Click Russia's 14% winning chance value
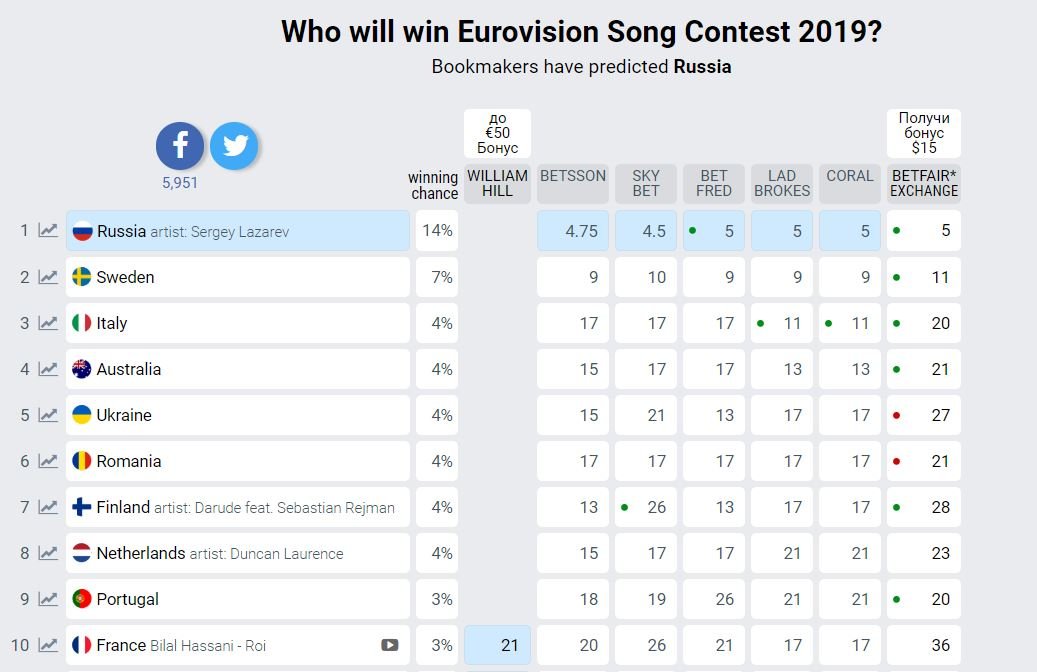The image size is (1037, 672). [436, 230]
